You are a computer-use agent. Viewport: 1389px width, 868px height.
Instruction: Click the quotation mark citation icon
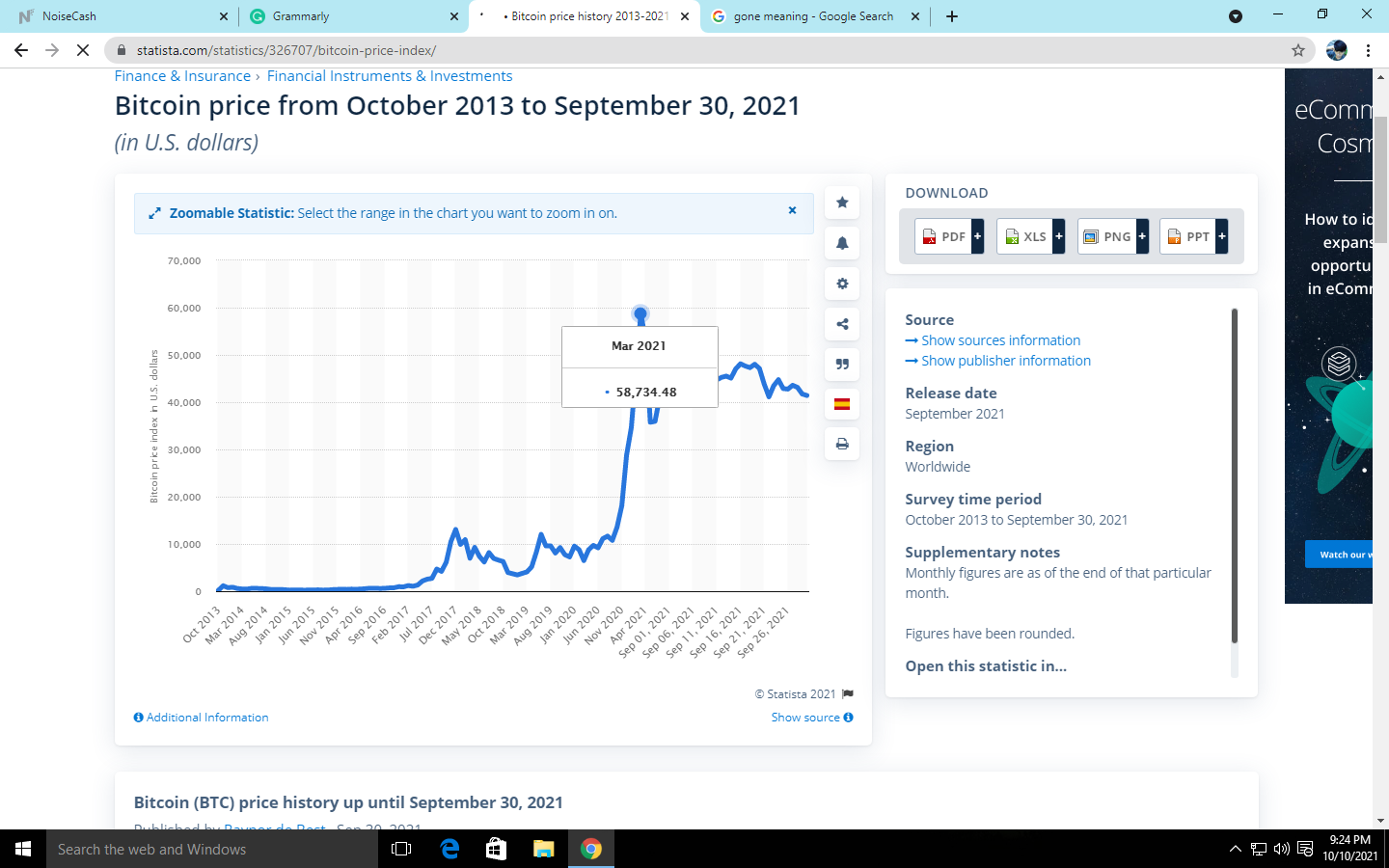(842, 364)
